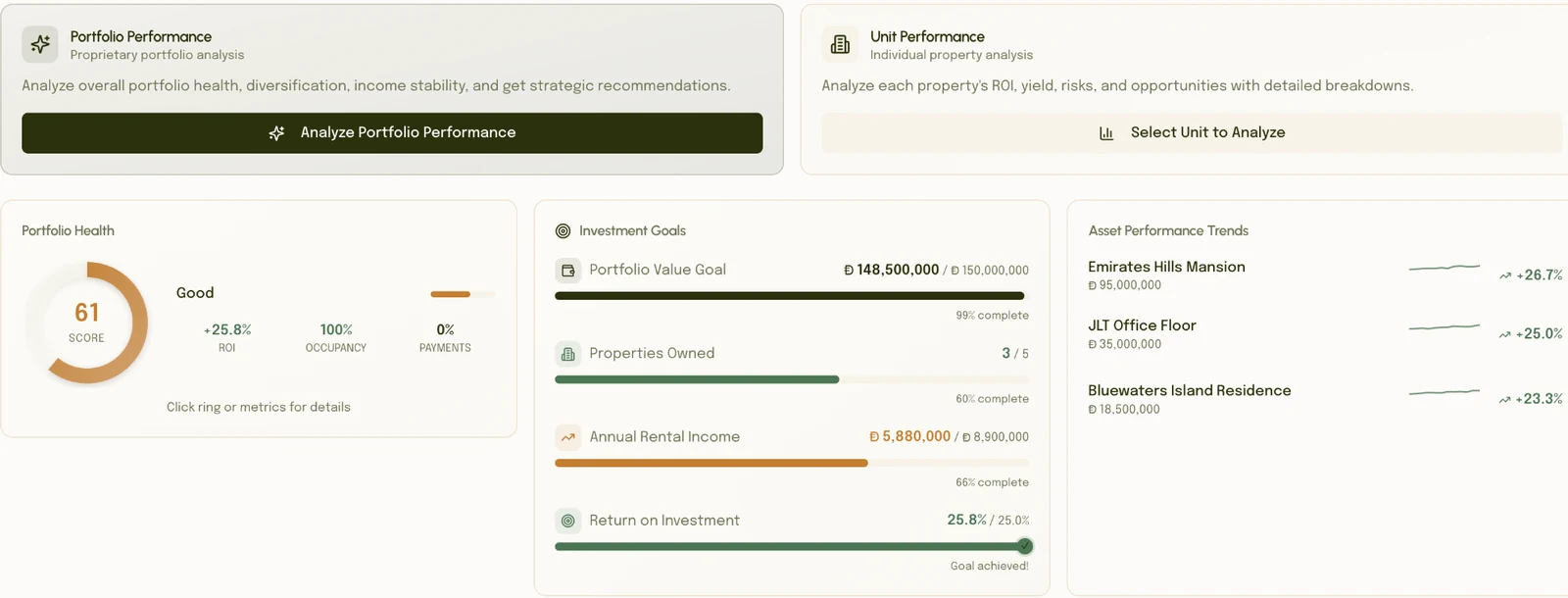
Task: Open the 100% Occupancy metric
Action: pos(336,337)
